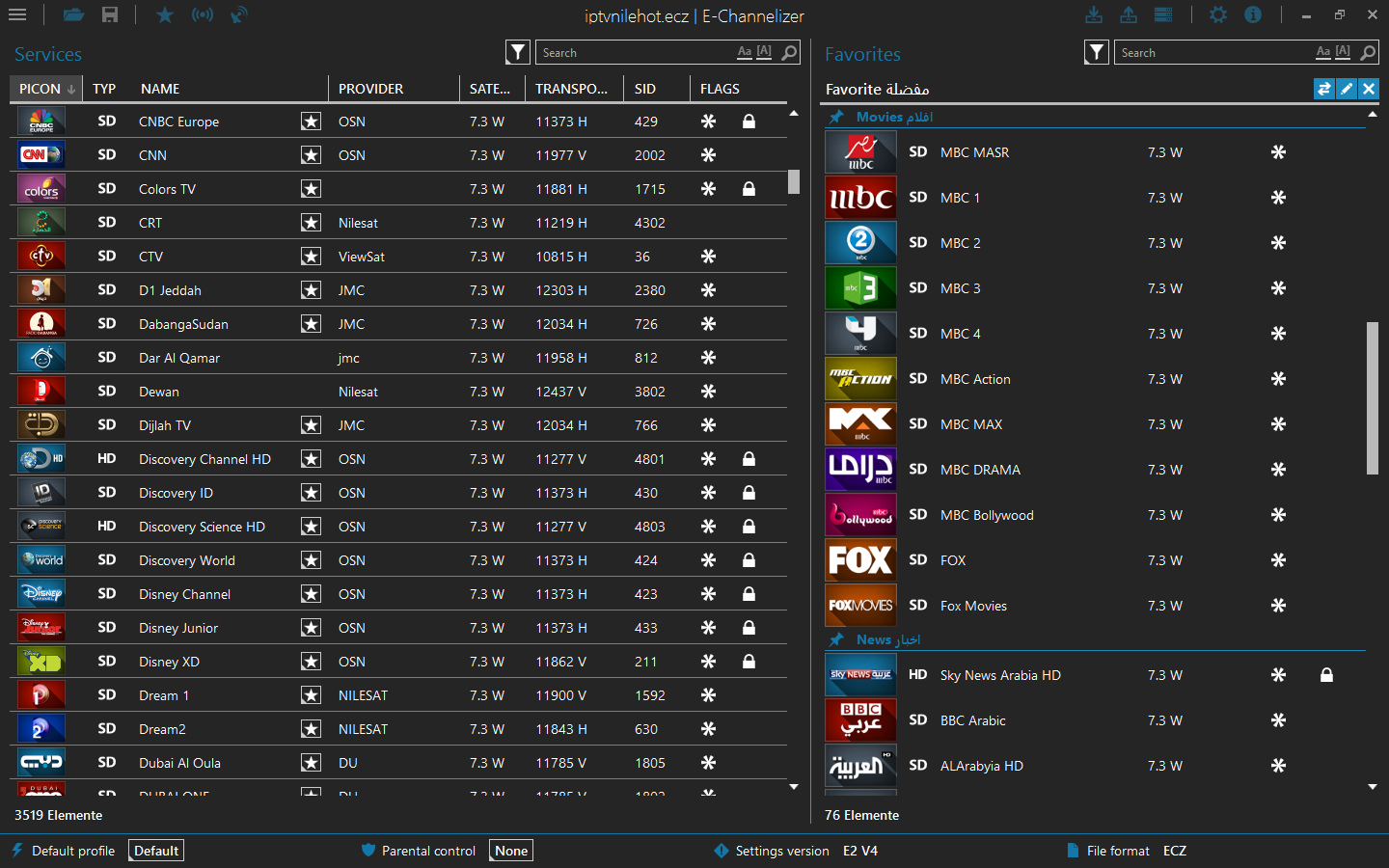This screenshot has height=868, width=1389.
Task: Toggle favorite star for Disney Channel
Action: pyautogui.click(x=311, y=594)
